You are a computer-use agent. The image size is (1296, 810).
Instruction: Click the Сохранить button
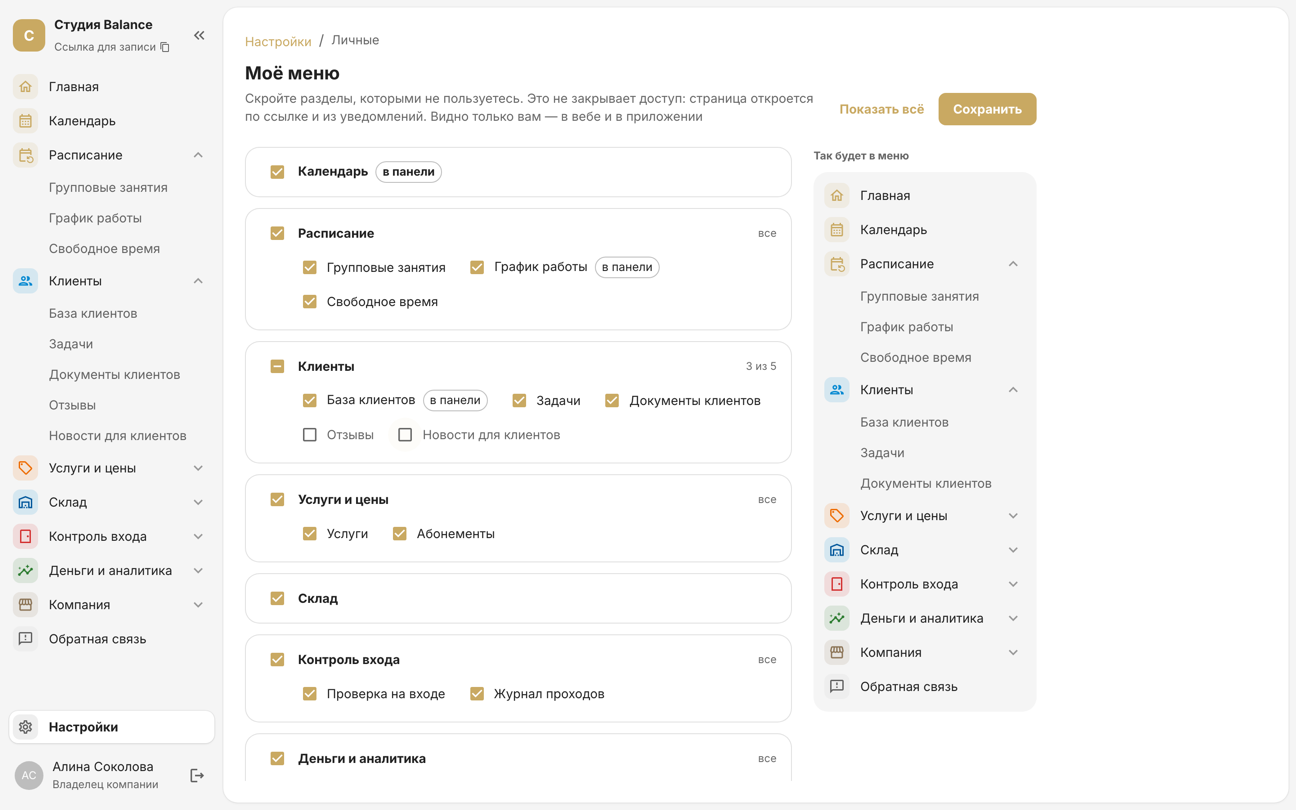[x=987, y=109]
